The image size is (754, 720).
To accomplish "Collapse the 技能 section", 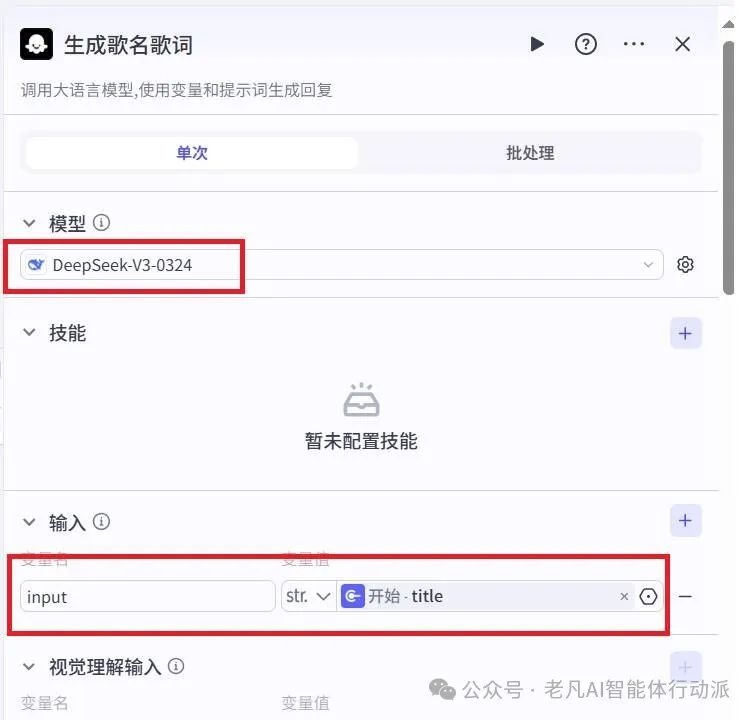I will pos(29,332).
